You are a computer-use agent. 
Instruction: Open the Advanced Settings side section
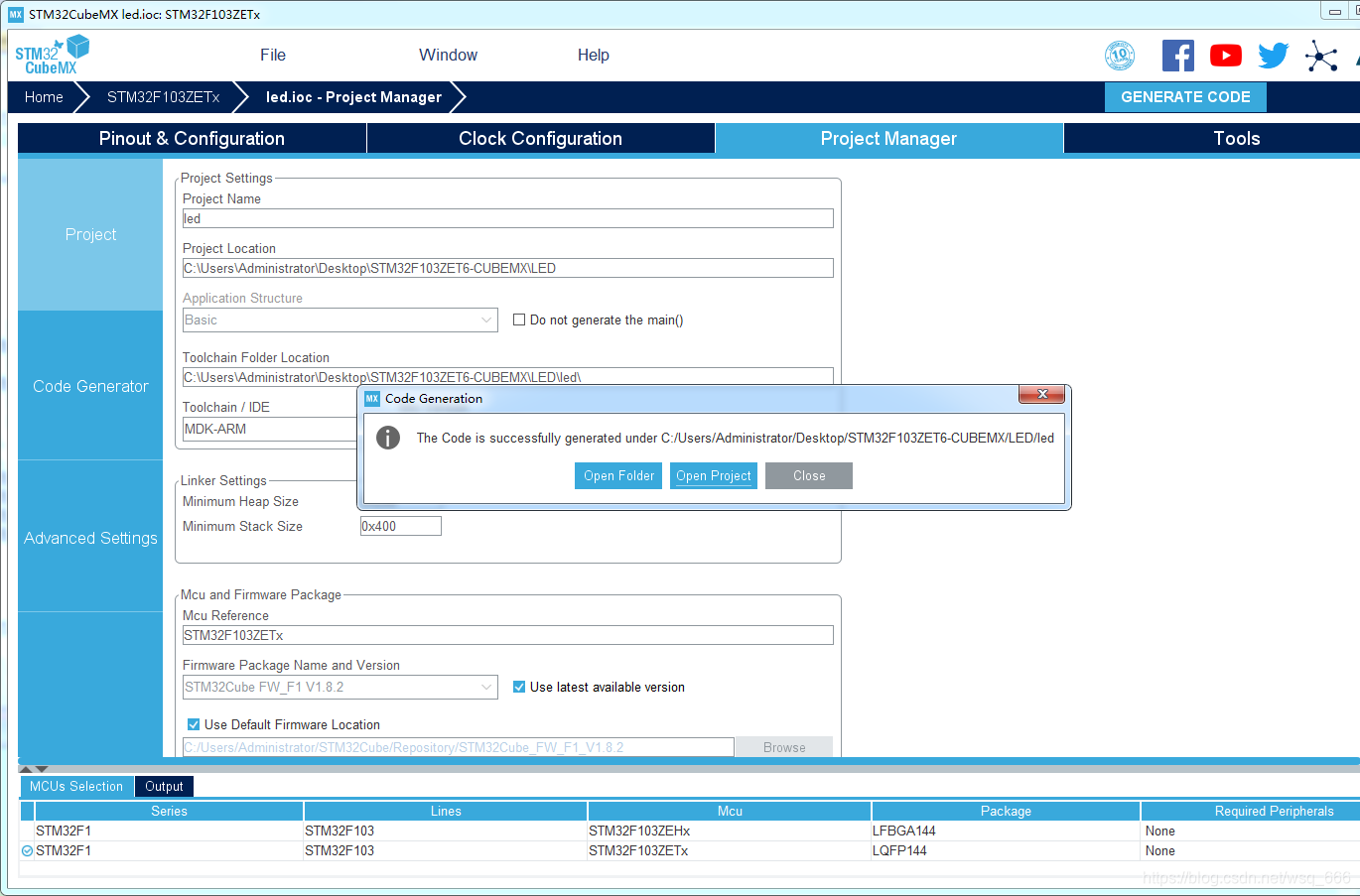click(x=90, y=538)
